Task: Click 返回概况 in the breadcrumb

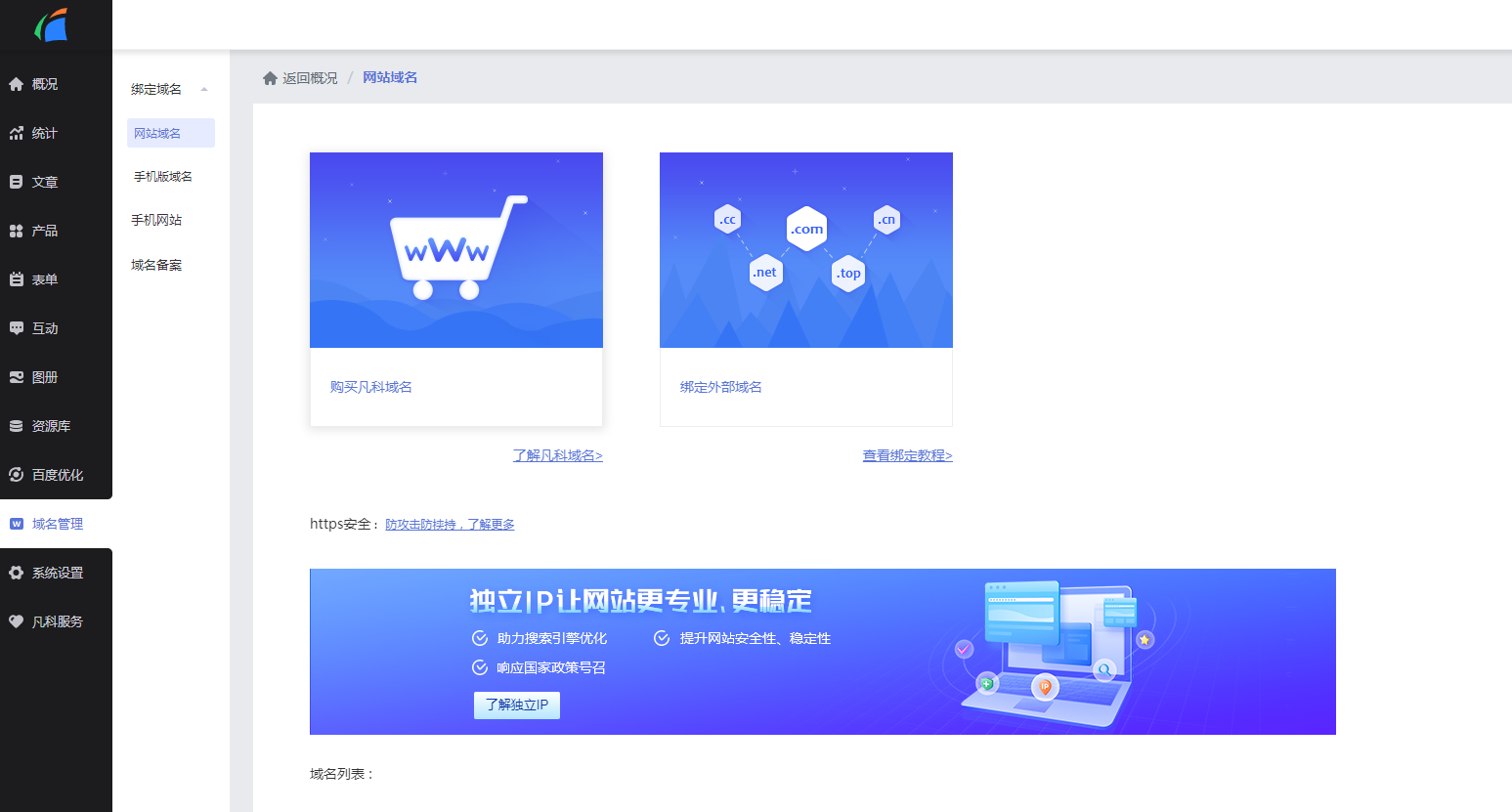Action: point(308,76)
